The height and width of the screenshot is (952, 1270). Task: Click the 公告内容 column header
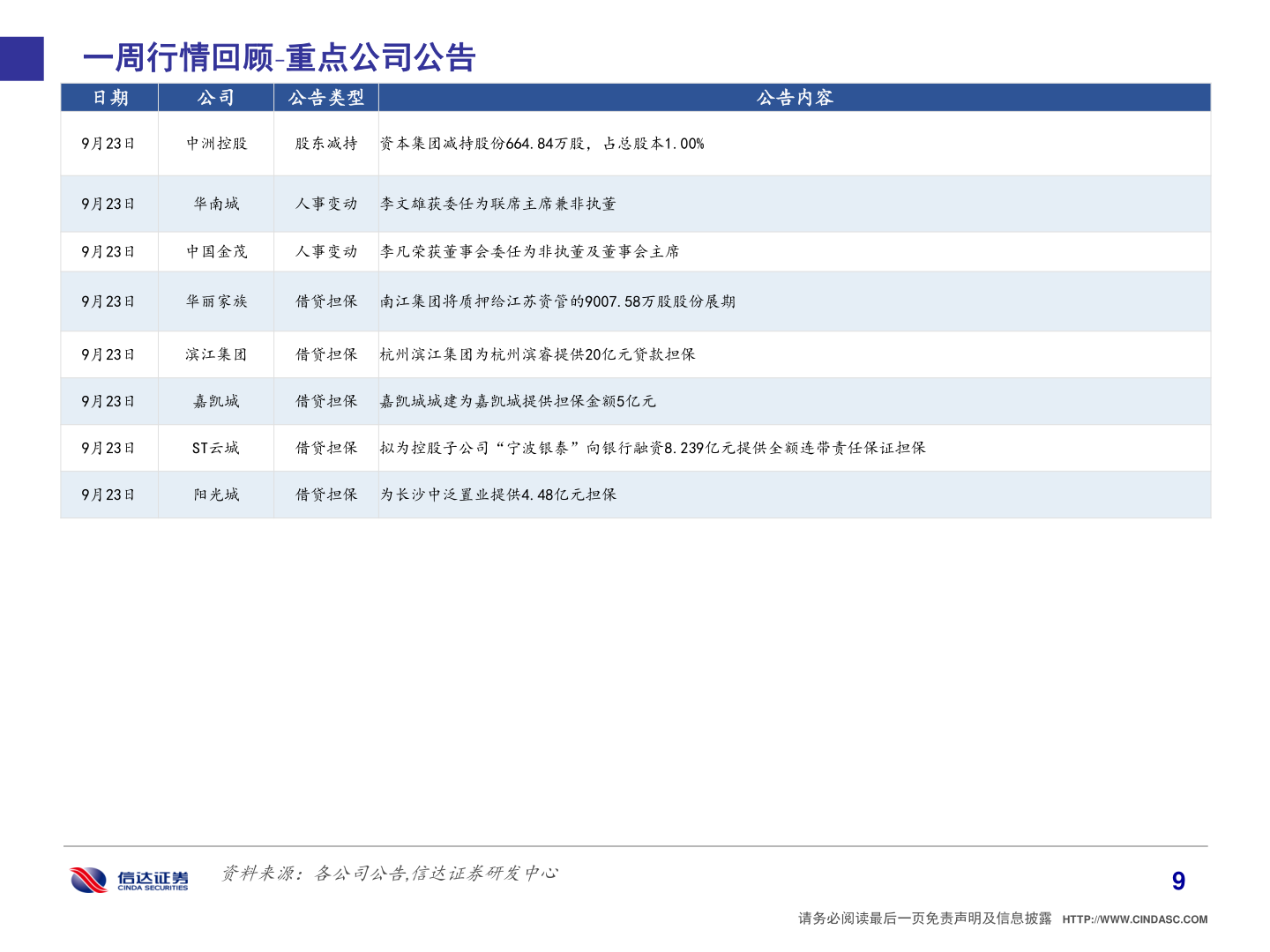coord(795,98)
